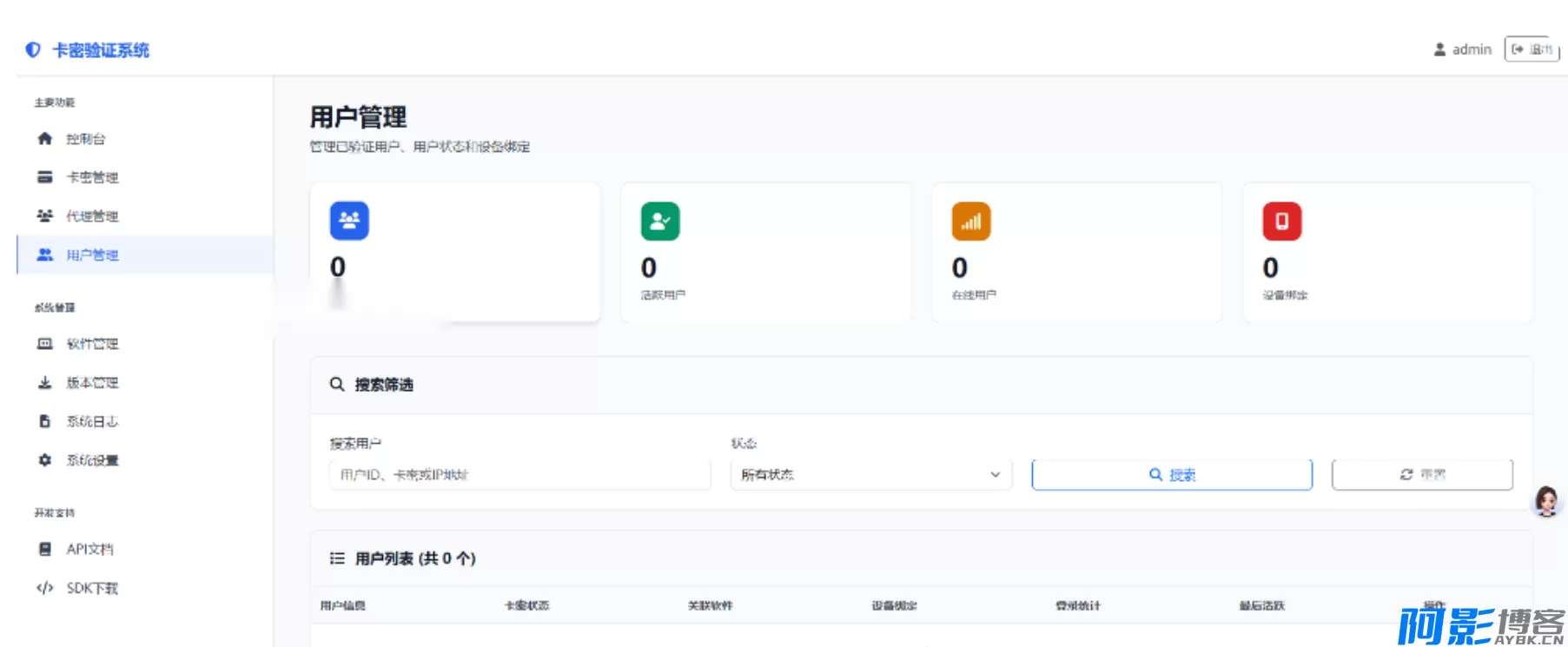
Task: Open 代理管理 sidebar item
Action: 92,216
